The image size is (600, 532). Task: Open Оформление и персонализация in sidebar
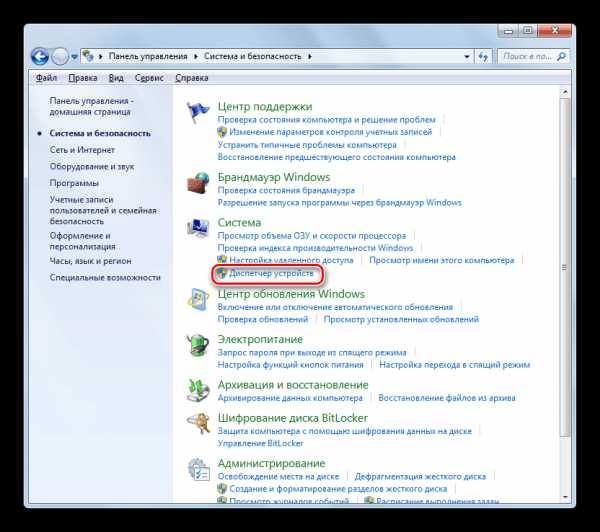click(82, 241)
